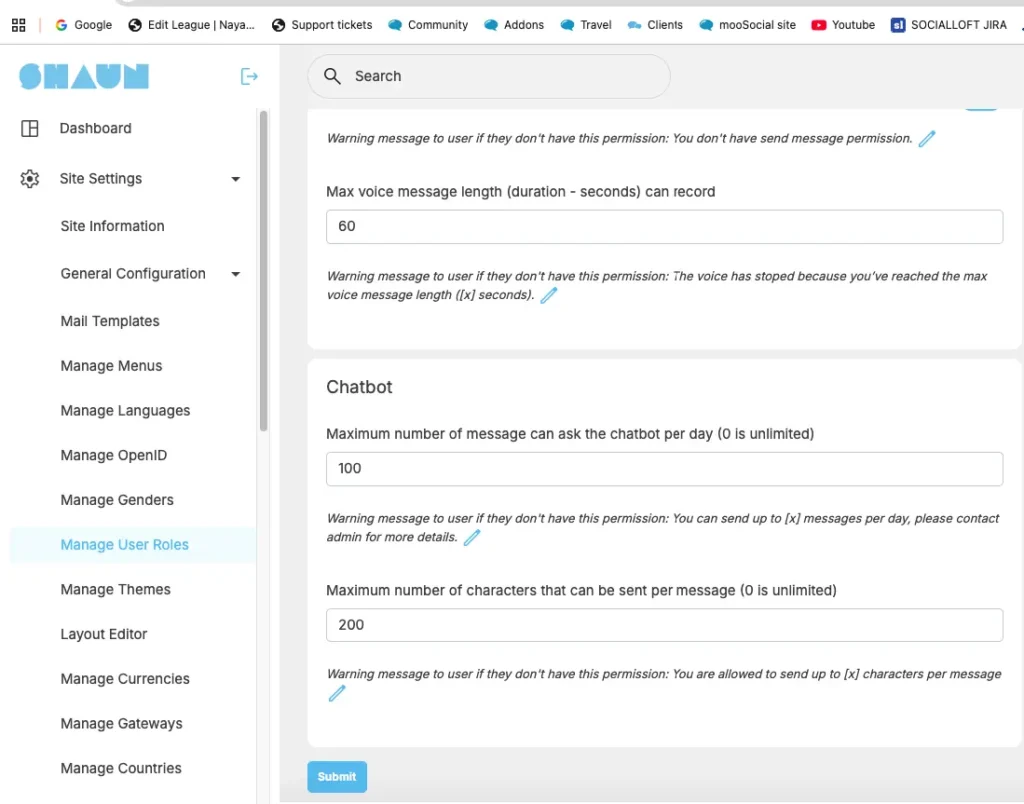Edit the voice message length warning pencil
This screenshot has height=804, width=1024.
pyautogui.click(x=548, y=296)
